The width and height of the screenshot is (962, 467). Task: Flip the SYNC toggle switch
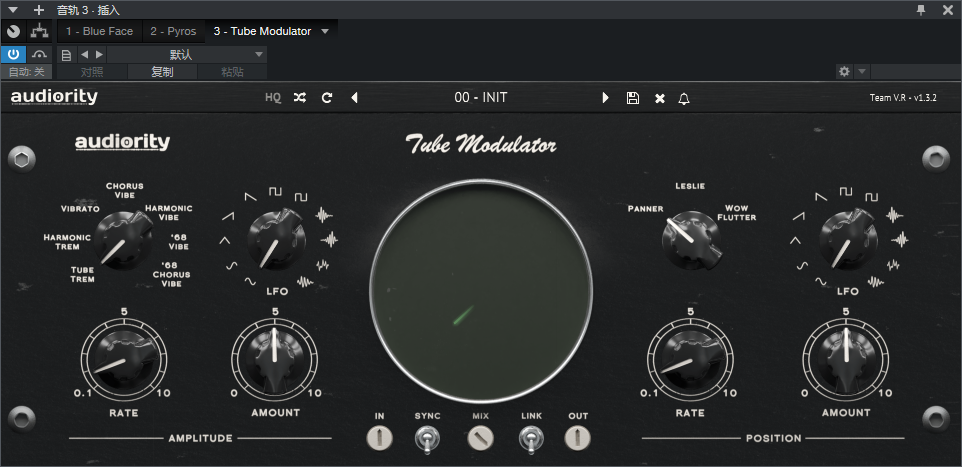tap(427, 438)
